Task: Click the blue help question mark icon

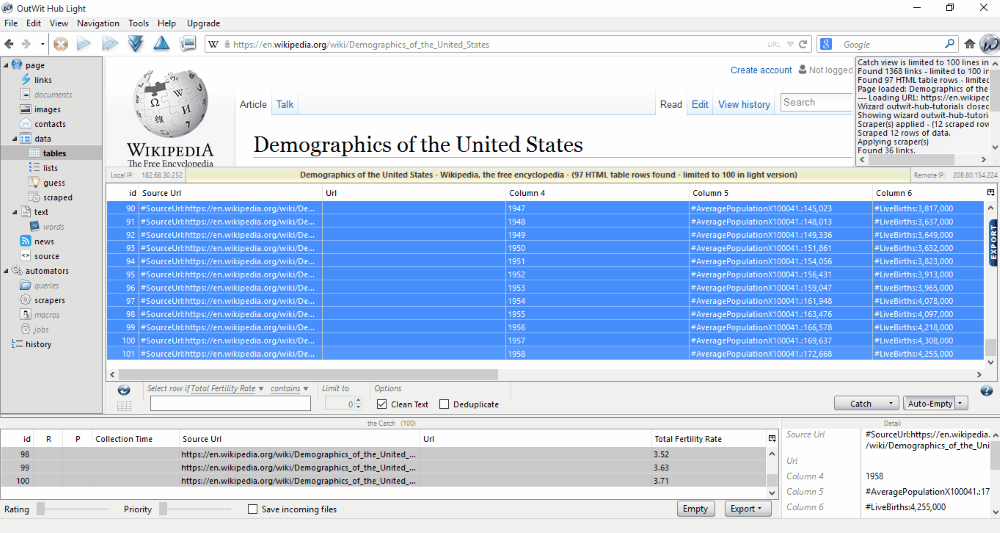Action: (x=986, y=391)
